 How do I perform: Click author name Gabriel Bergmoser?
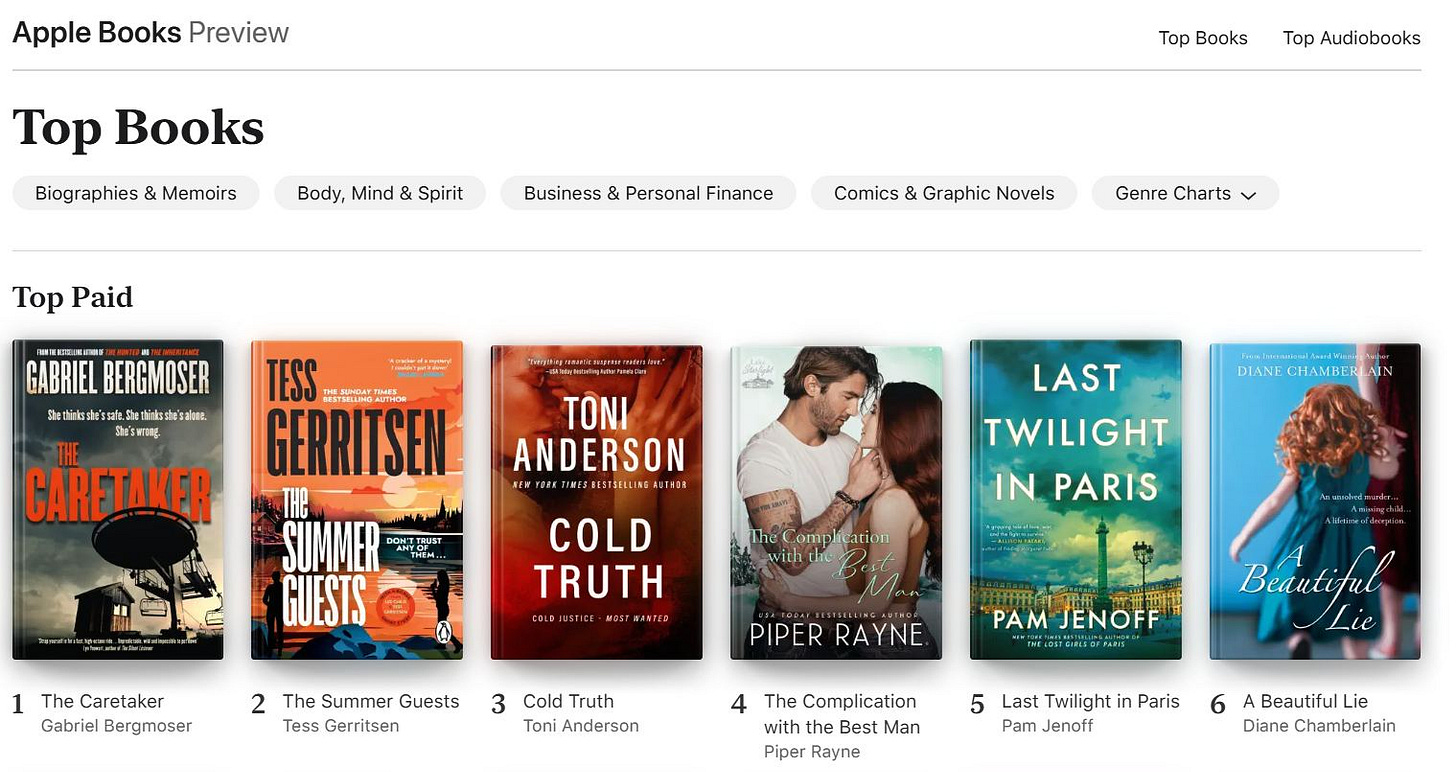click(116, 726)
